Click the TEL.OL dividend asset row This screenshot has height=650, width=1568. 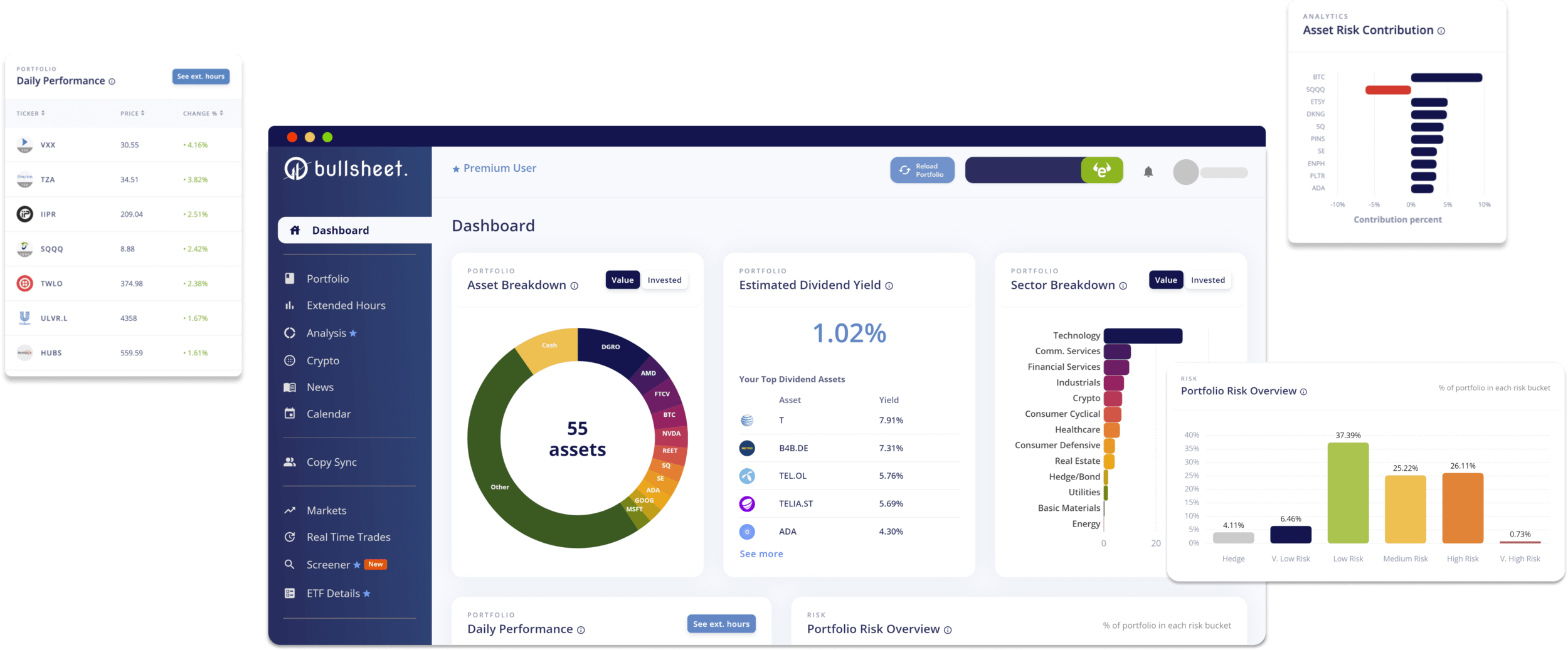[x=849, y=476]
